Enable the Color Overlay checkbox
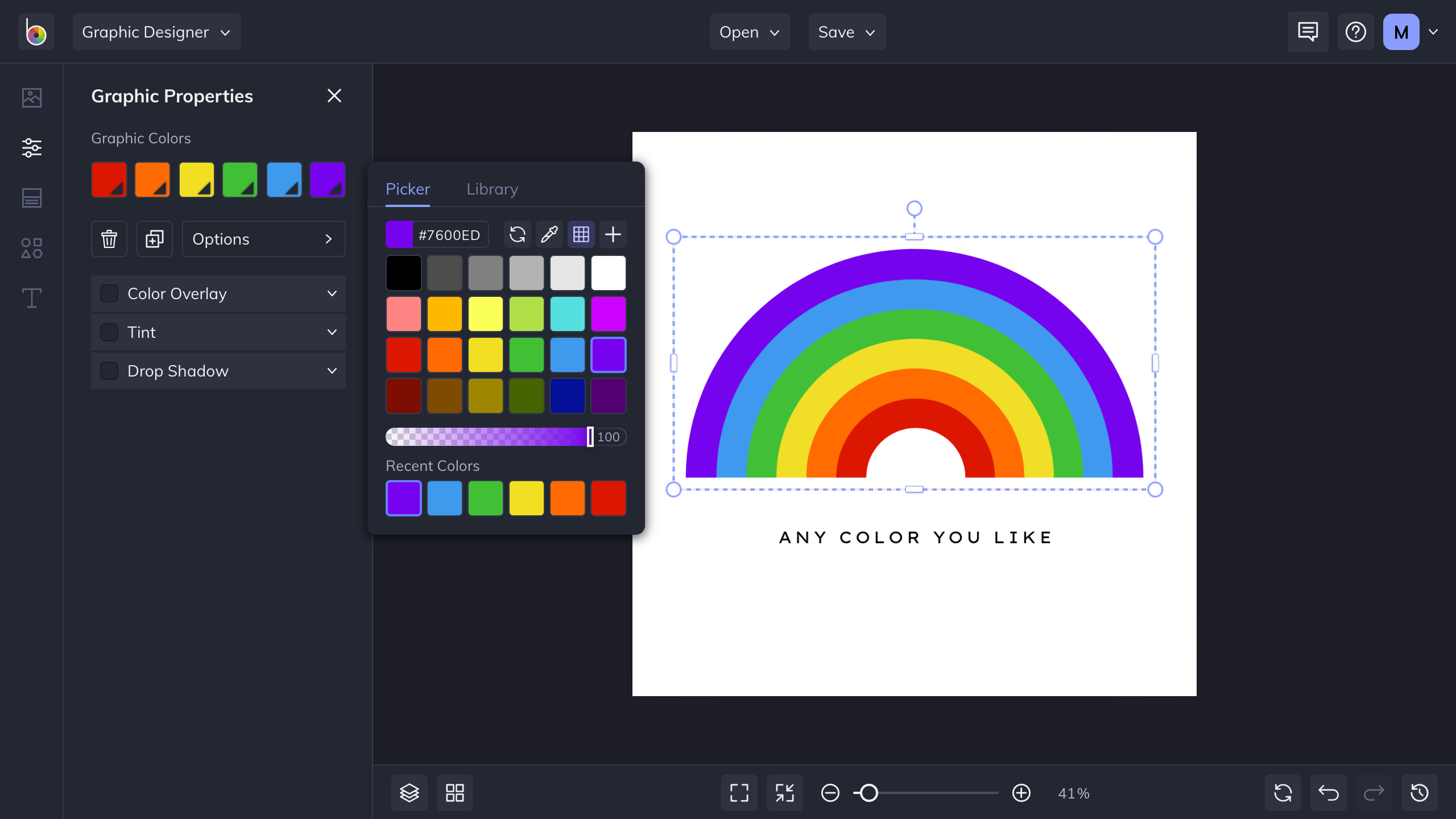 pos(109,293)
